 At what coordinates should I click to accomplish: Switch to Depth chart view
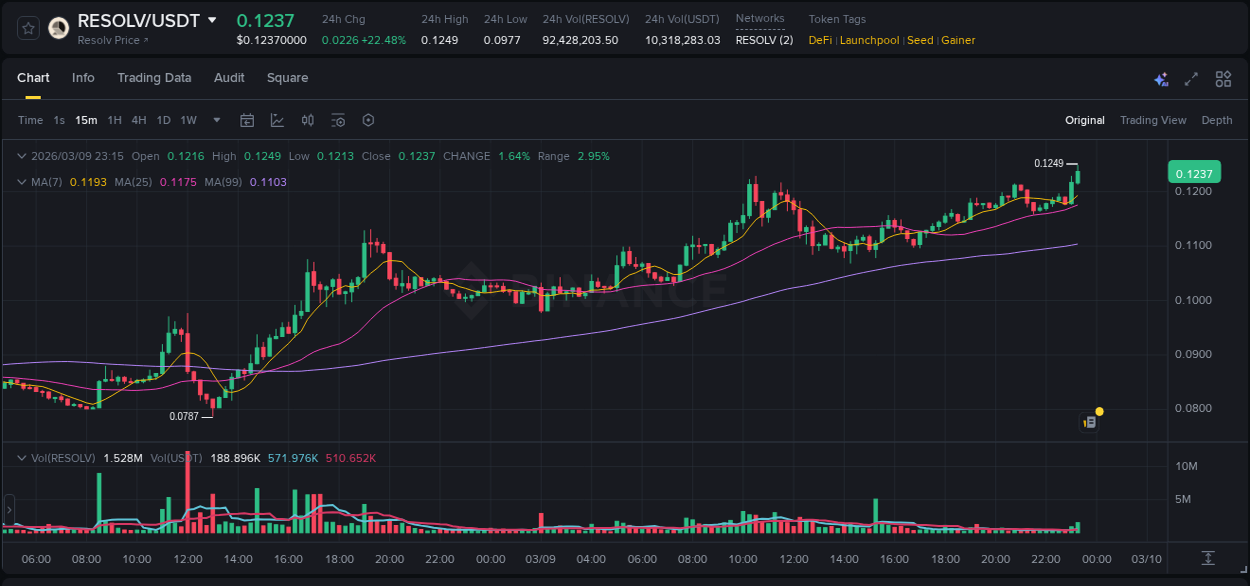(x=1217, y=120)
